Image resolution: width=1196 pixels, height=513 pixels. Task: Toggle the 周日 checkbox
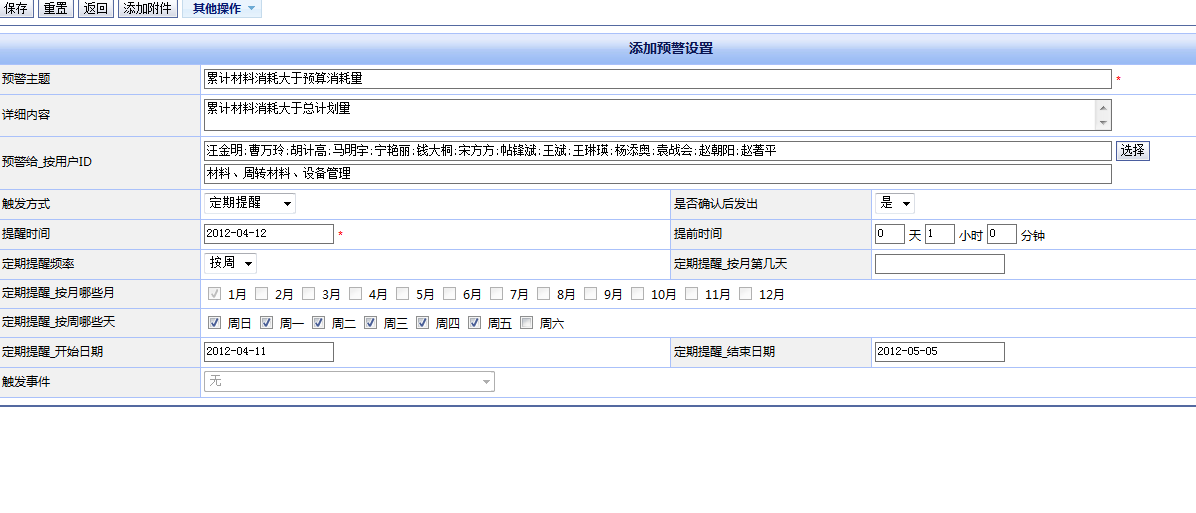tap(215, 323)
